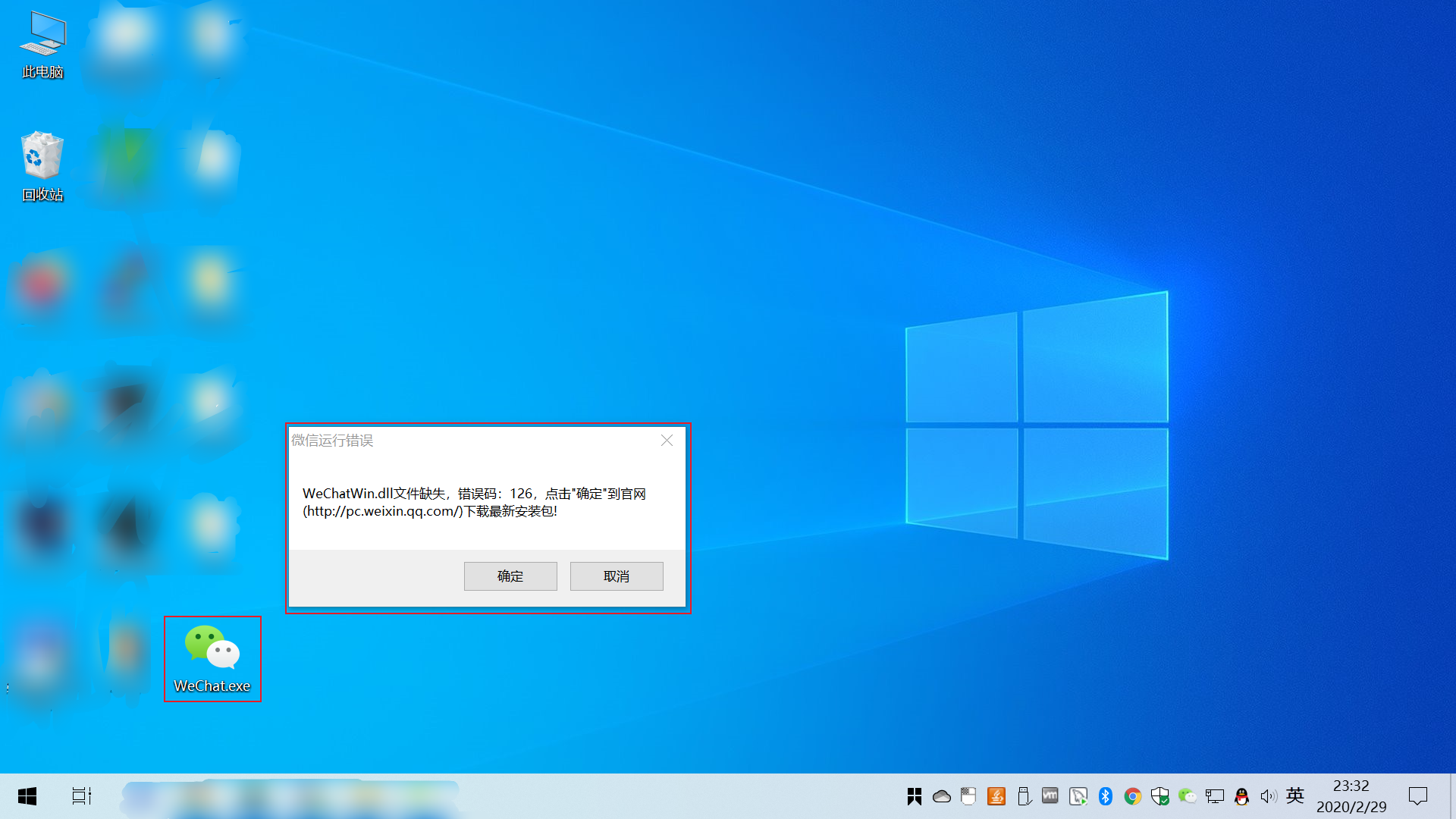Click the WeChatWin.dll文件缺失 error message text

click(474, 502)
